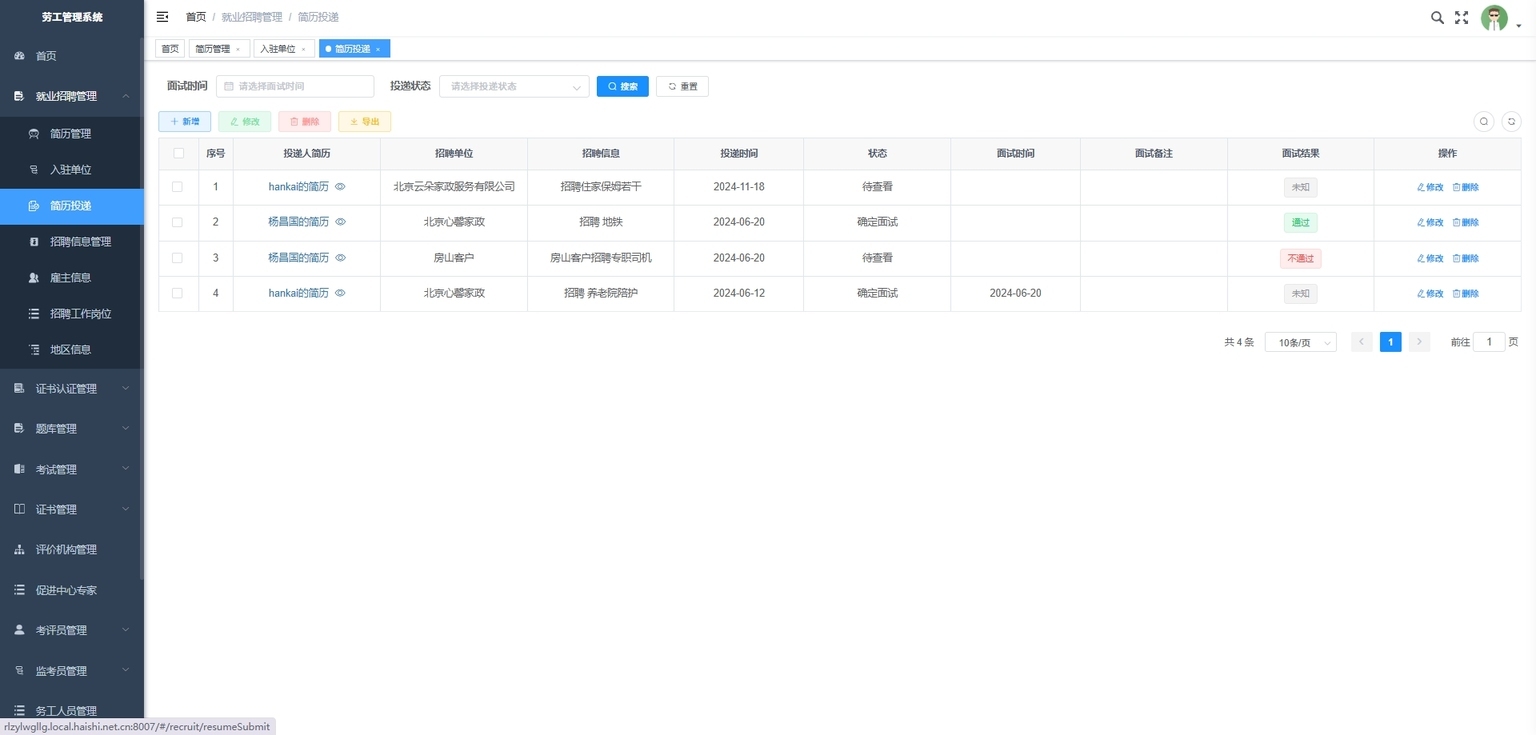Viewport: 1536px width, 735px height.
Task: Open 招聘信息管理 in the sidebar
Action: click(x=72, y=241)
